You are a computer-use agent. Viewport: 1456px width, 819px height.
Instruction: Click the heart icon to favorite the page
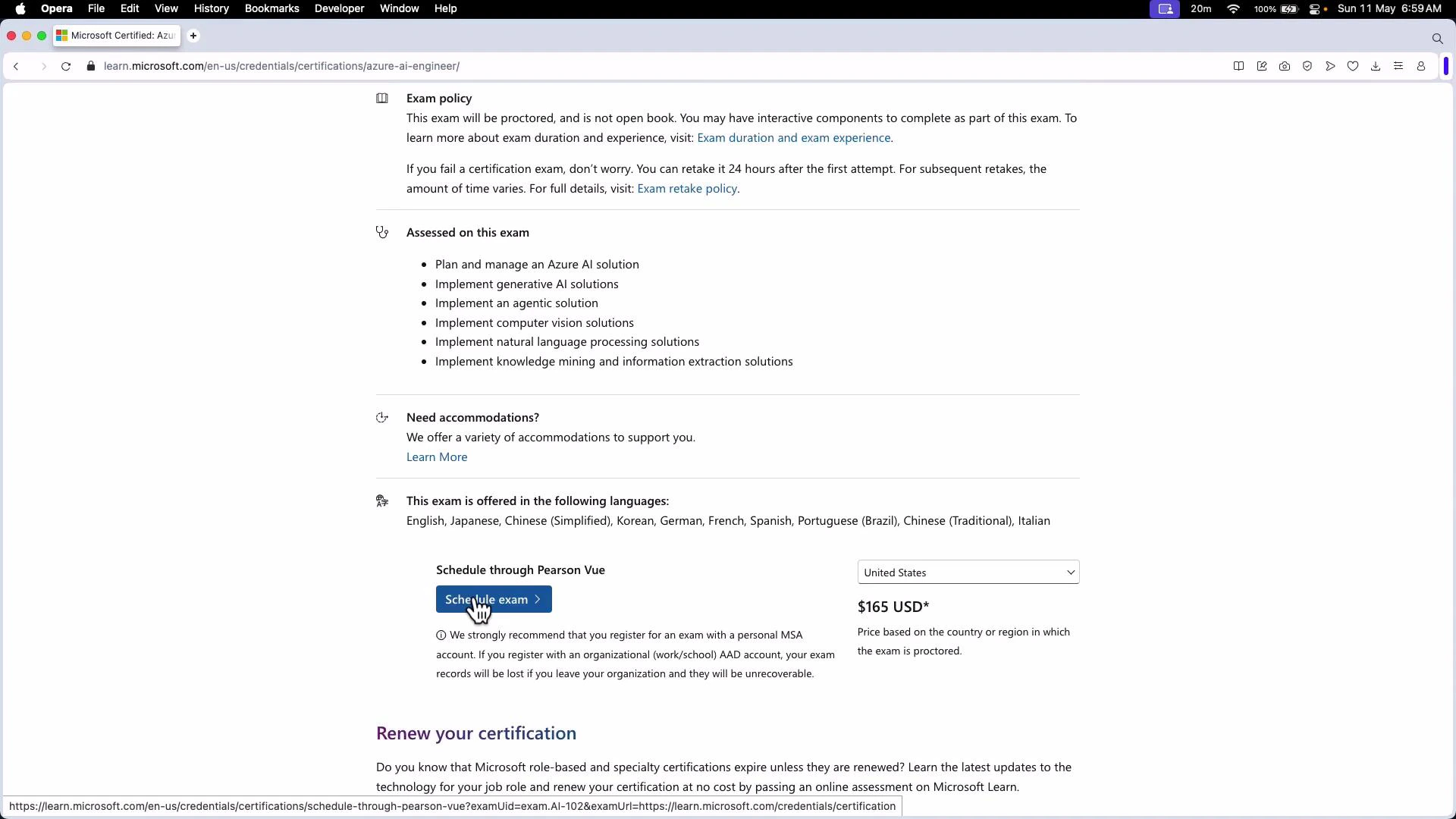click(x=1354, y=66)
